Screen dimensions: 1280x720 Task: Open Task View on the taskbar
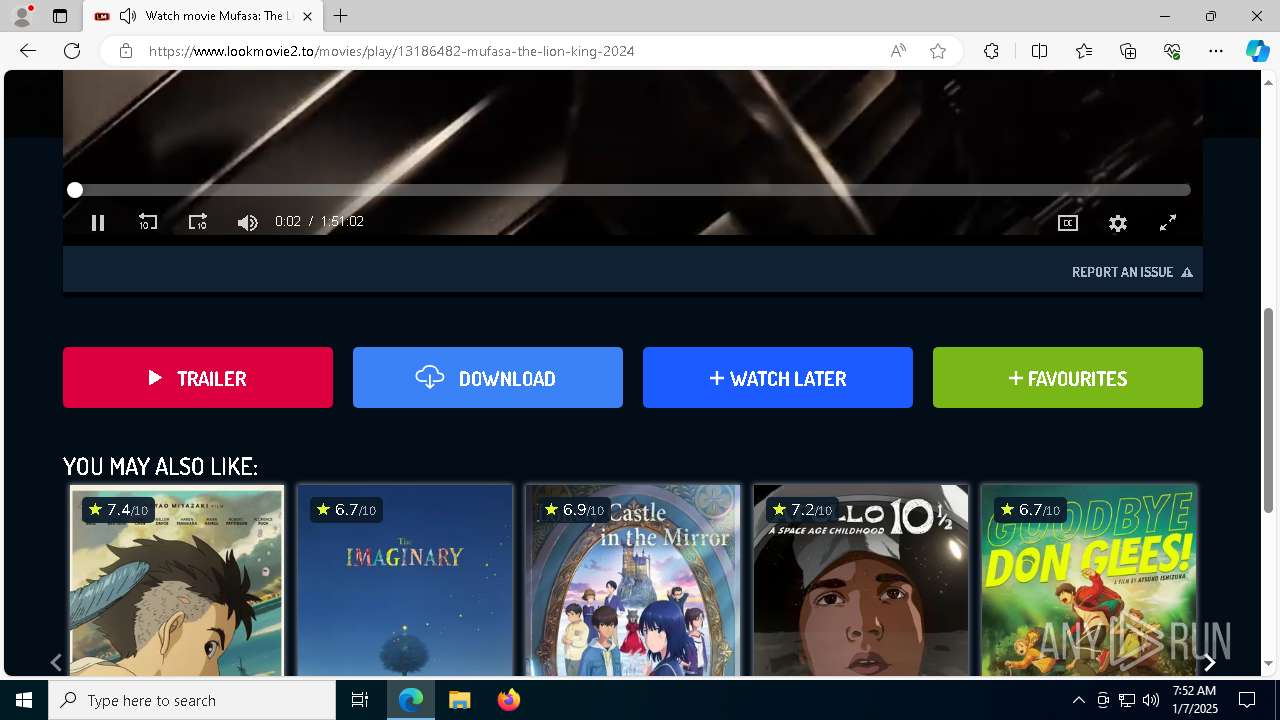click(x=360, y=700)
